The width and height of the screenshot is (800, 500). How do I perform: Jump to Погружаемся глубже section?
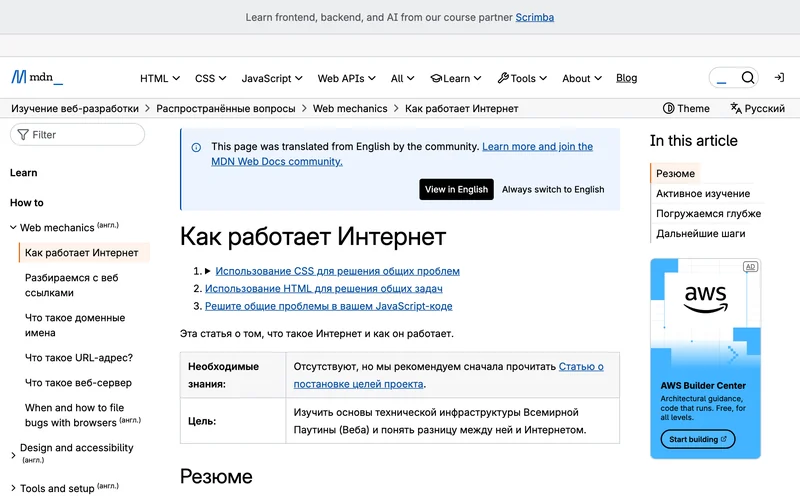pyautogui.click(x=708, y=213)
